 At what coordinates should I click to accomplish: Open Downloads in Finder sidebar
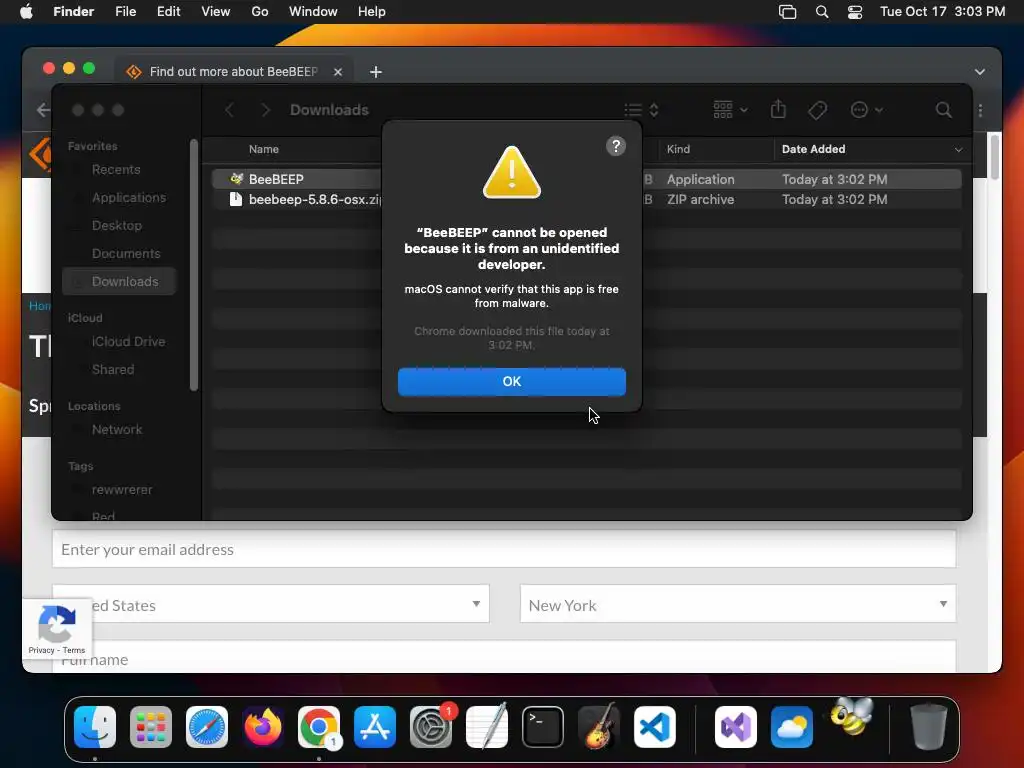[120, 281]
